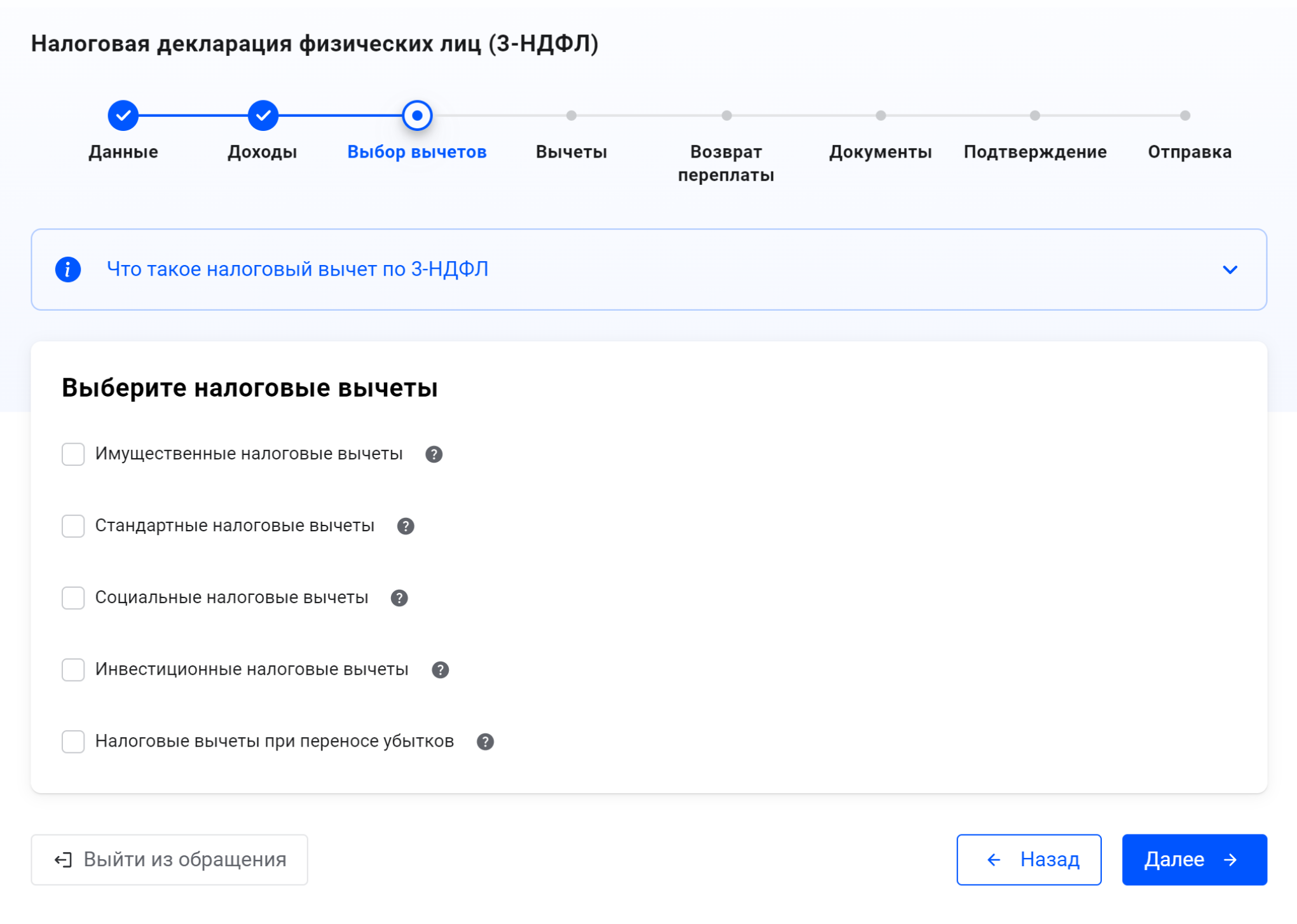Viewport: 1297px width, 924px height.
Task: Open help for Имущественные налоговые вычеты
Action: (434, 454)
